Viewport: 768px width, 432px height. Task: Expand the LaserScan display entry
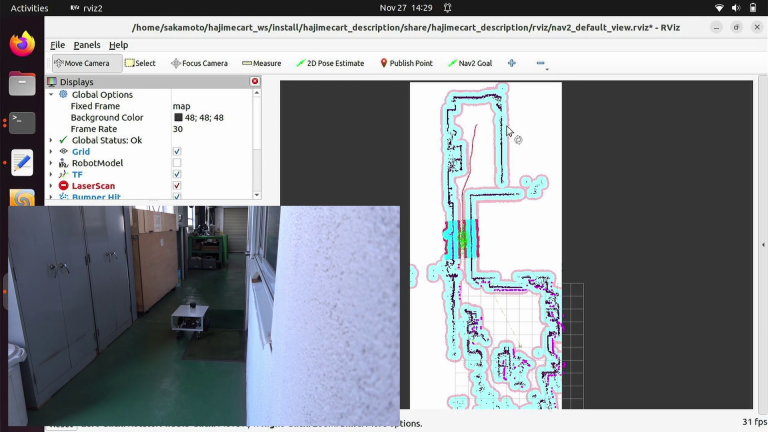click(x=52, y=186)
